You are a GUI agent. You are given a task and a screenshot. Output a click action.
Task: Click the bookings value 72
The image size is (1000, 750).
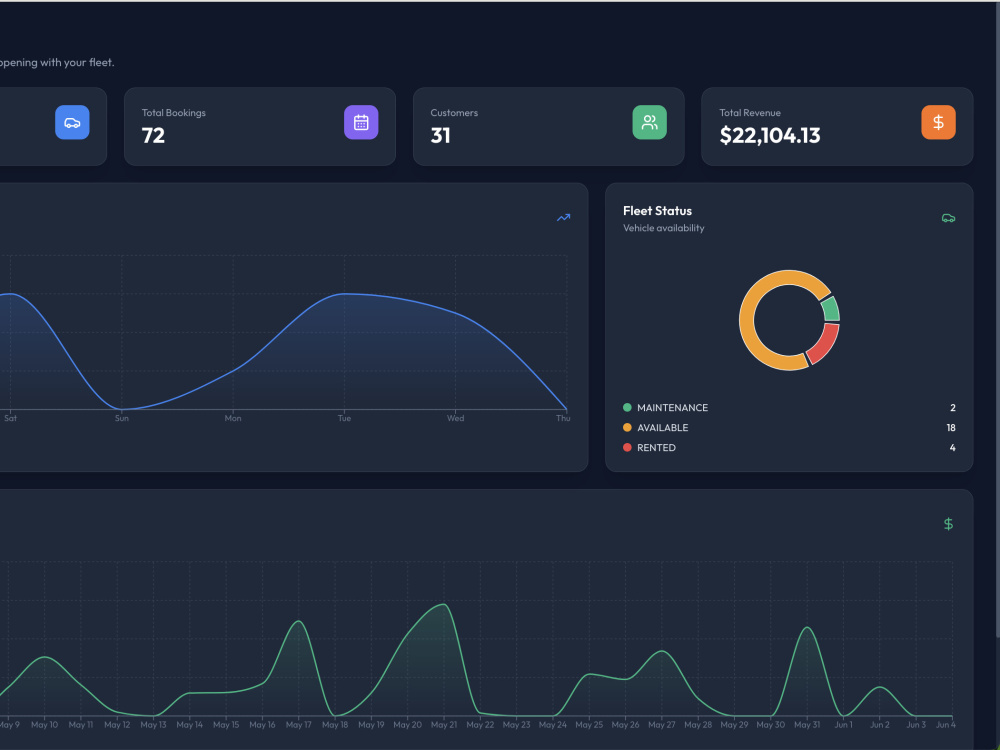coord(153,135)
